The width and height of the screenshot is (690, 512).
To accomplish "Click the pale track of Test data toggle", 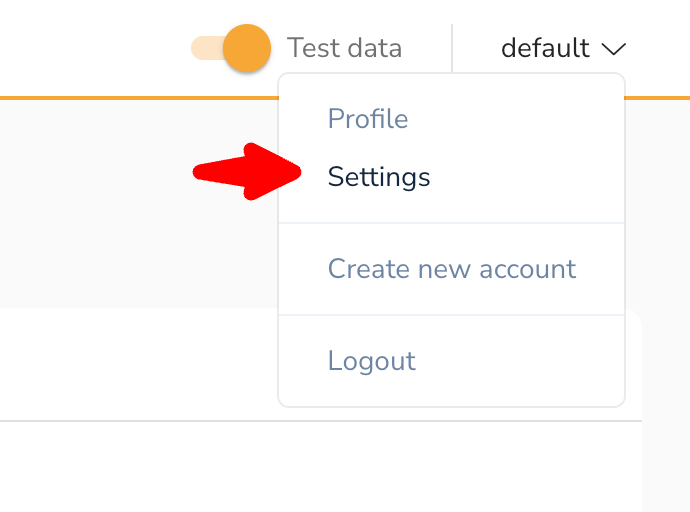I will [203, 48].
